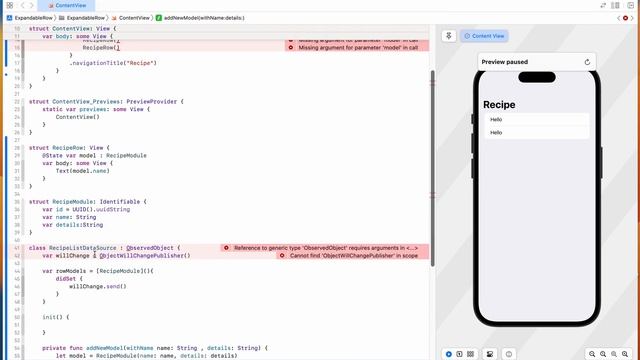Screen dimensions: 640x360
Task: Click var details:String line
Action: (73, 225)
